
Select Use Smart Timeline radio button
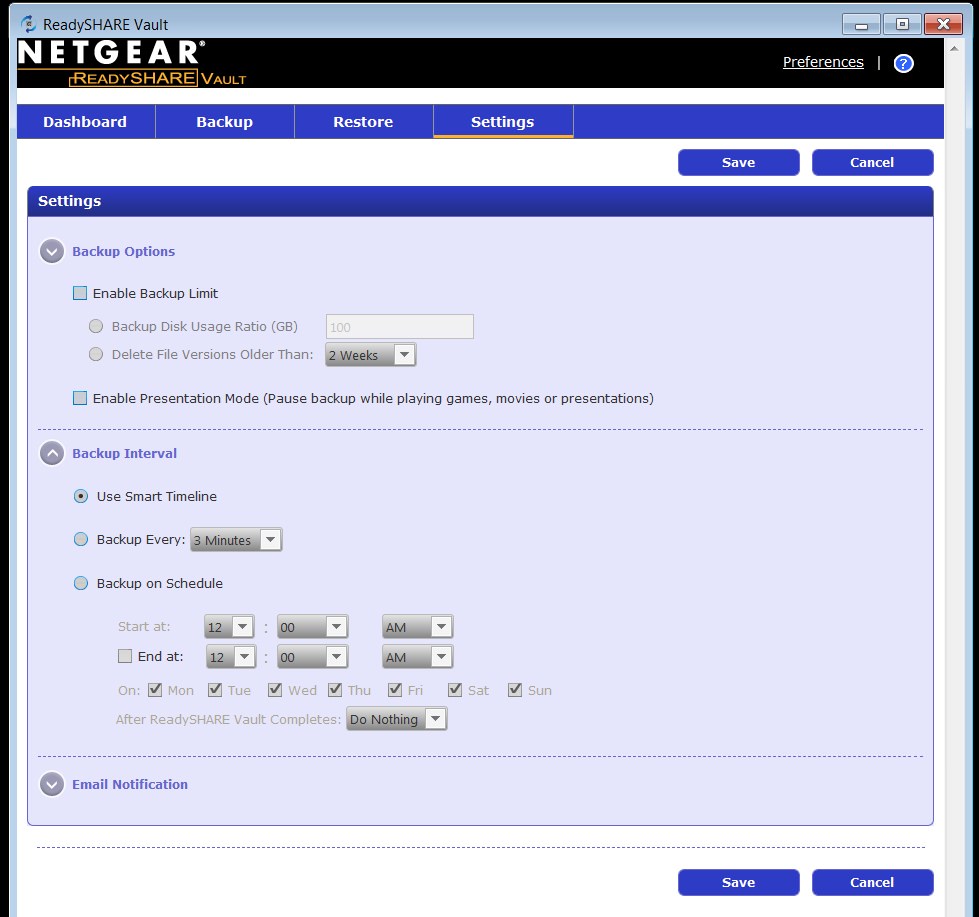(81, 496)
